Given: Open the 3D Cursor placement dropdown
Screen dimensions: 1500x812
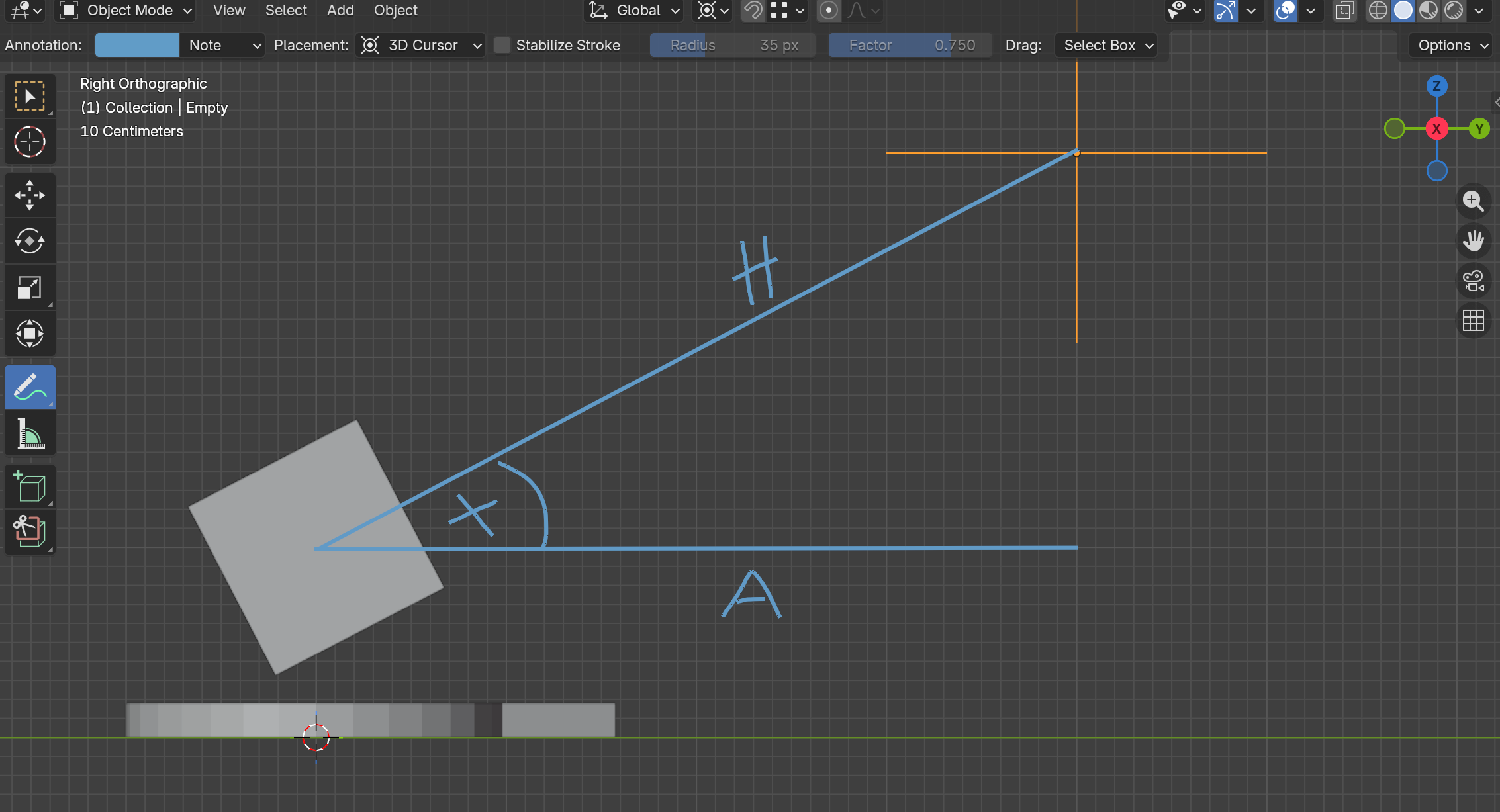Looking at the screenshot, I should [x=421, y=45].
